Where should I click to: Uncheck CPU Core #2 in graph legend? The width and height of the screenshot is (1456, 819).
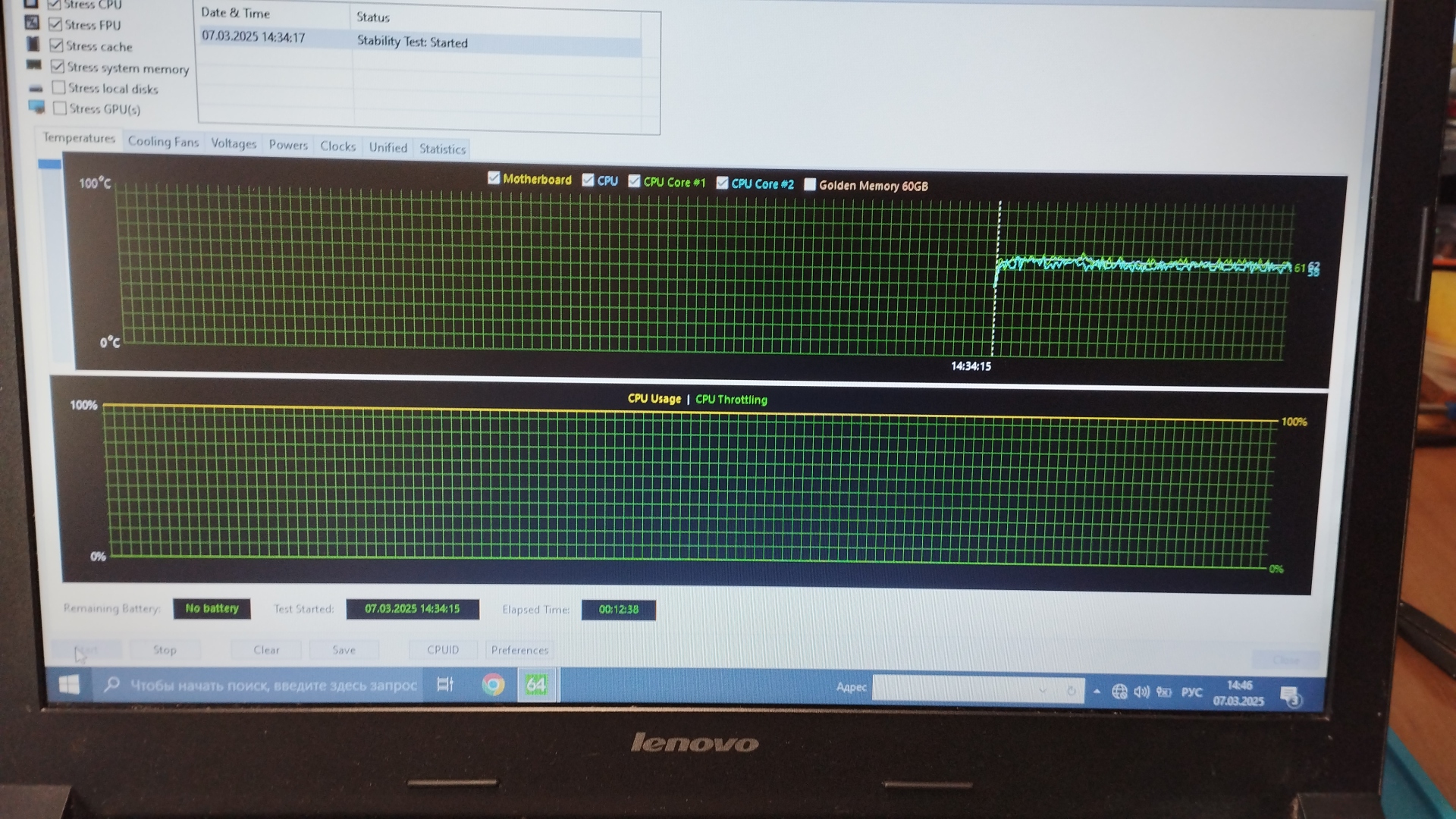[x=722, y=183]
